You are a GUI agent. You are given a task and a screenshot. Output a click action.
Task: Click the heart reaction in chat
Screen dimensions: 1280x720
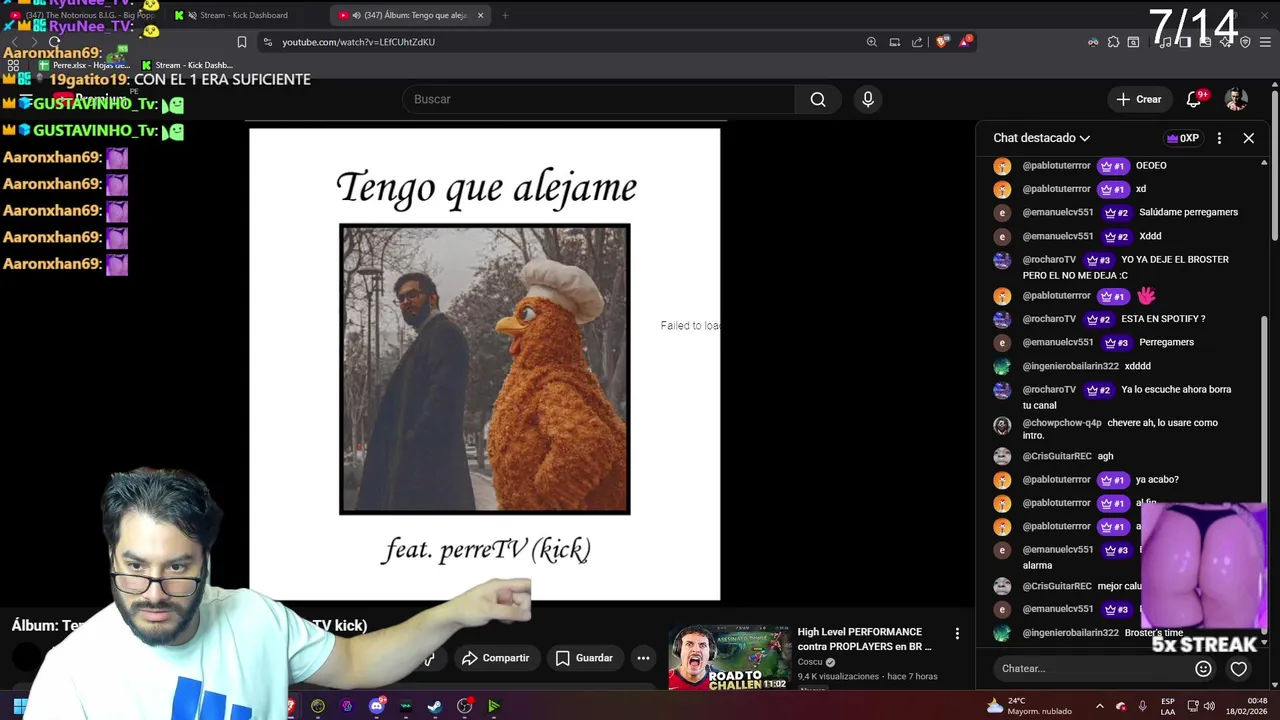pos(1239,669)
